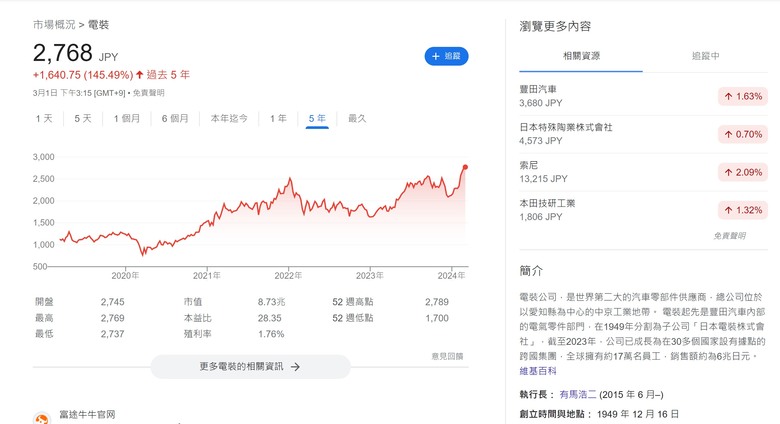Open the 市場概況 breadcrumb link

[54, 24]
